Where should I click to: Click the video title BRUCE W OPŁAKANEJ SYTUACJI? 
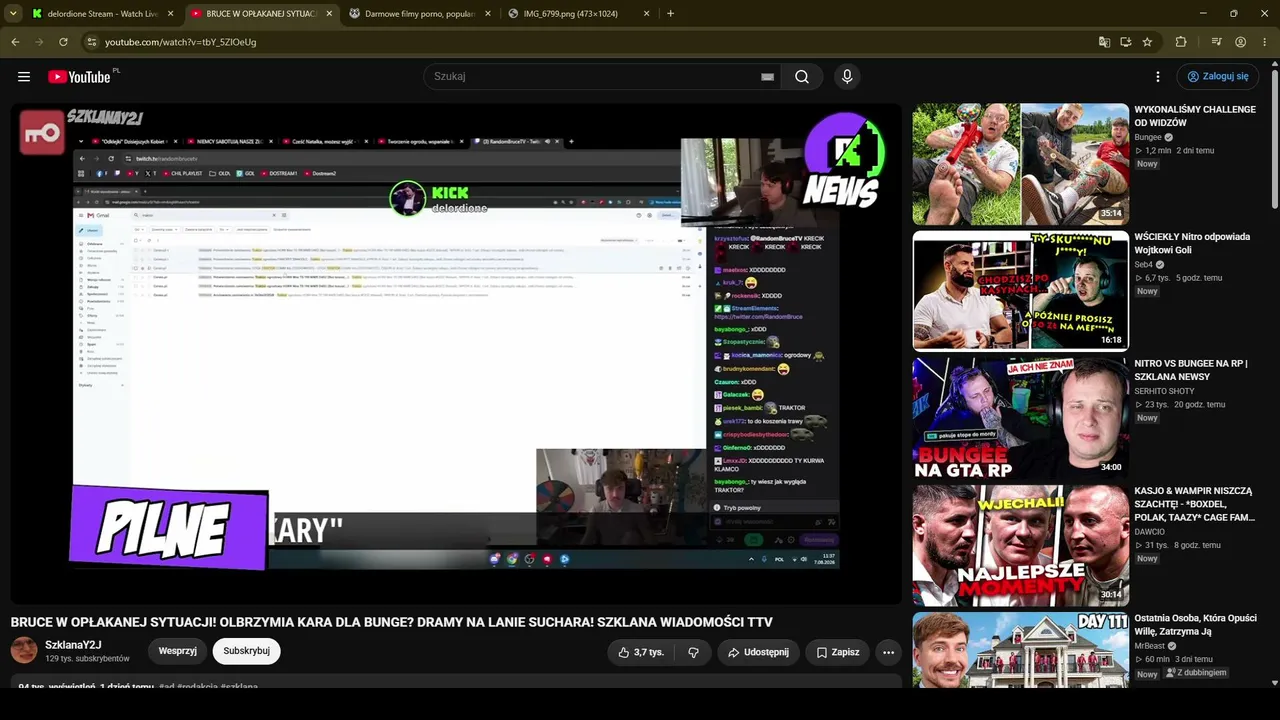[x=392, y=622]
